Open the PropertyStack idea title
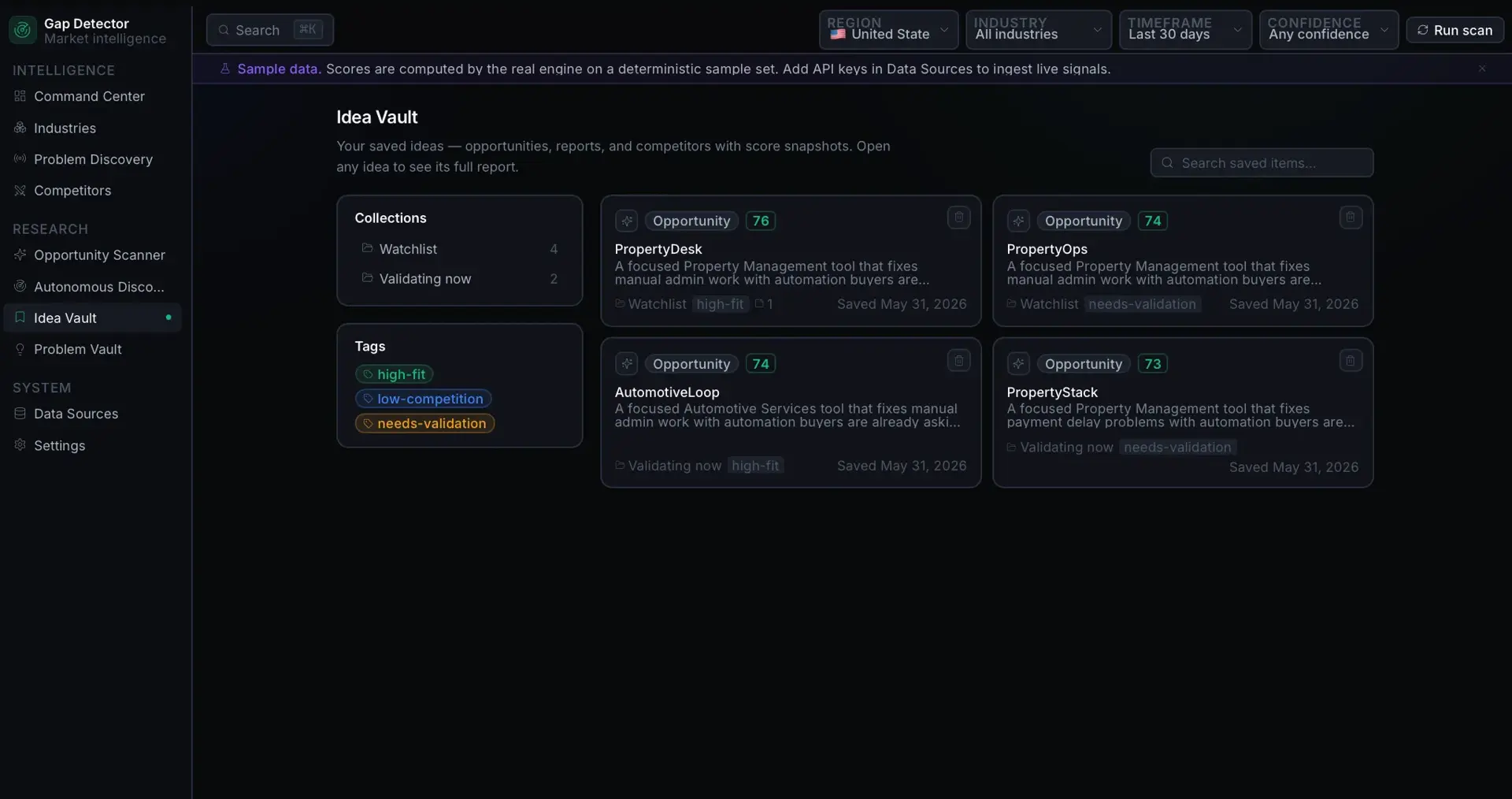The height and width of the screenshot is (799, 1512). tap(1052, 392)
